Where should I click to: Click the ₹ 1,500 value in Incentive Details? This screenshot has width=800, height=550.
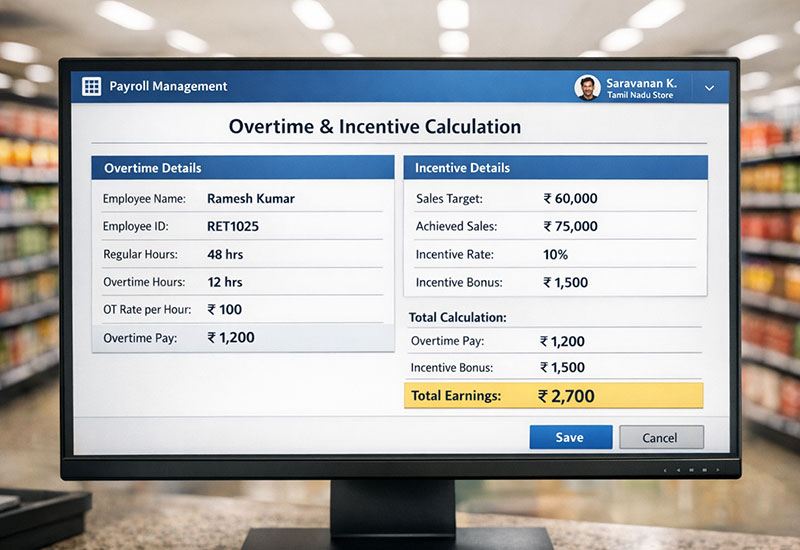click(565, 282)
